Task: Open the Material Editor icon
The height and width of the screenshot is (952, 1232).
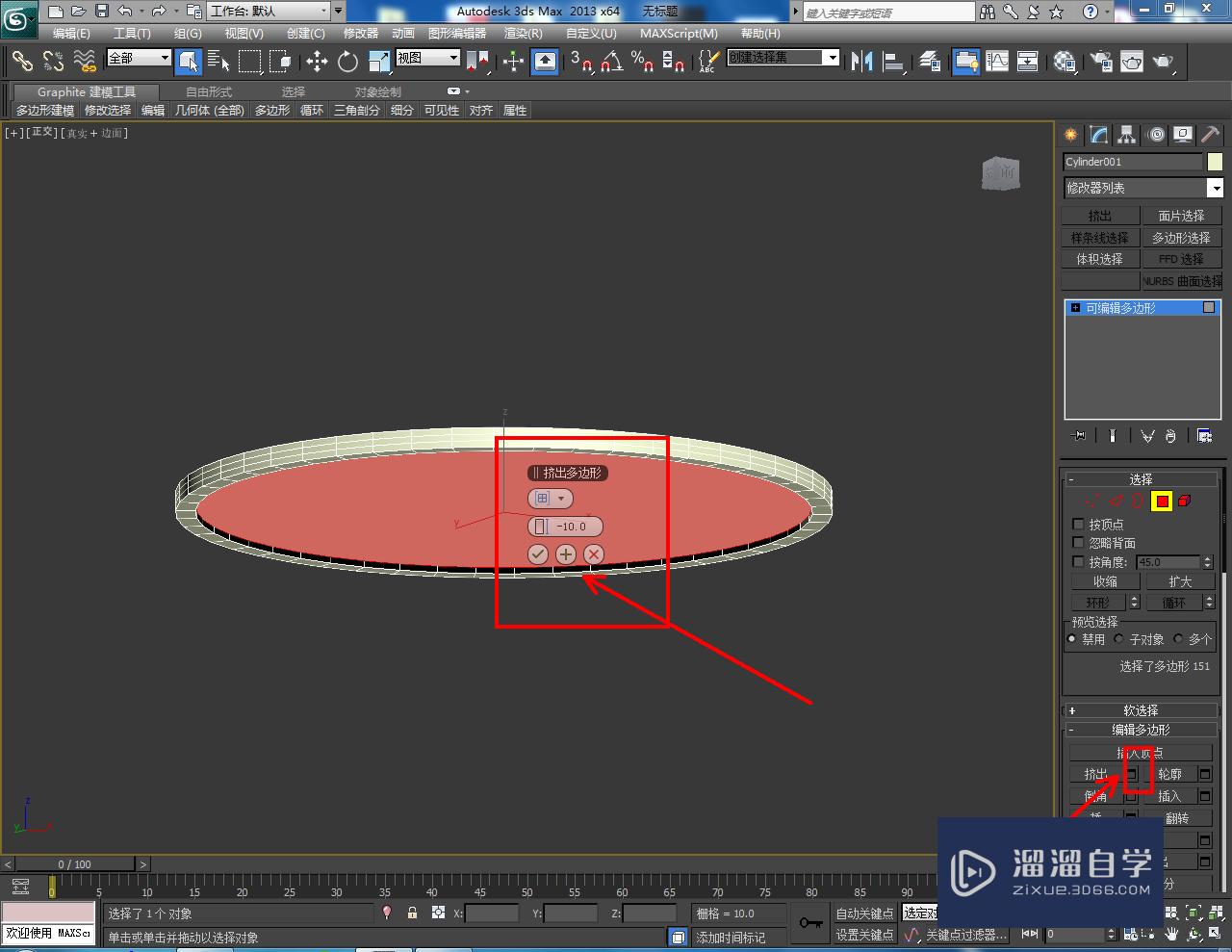Action: click(1065, 62)
